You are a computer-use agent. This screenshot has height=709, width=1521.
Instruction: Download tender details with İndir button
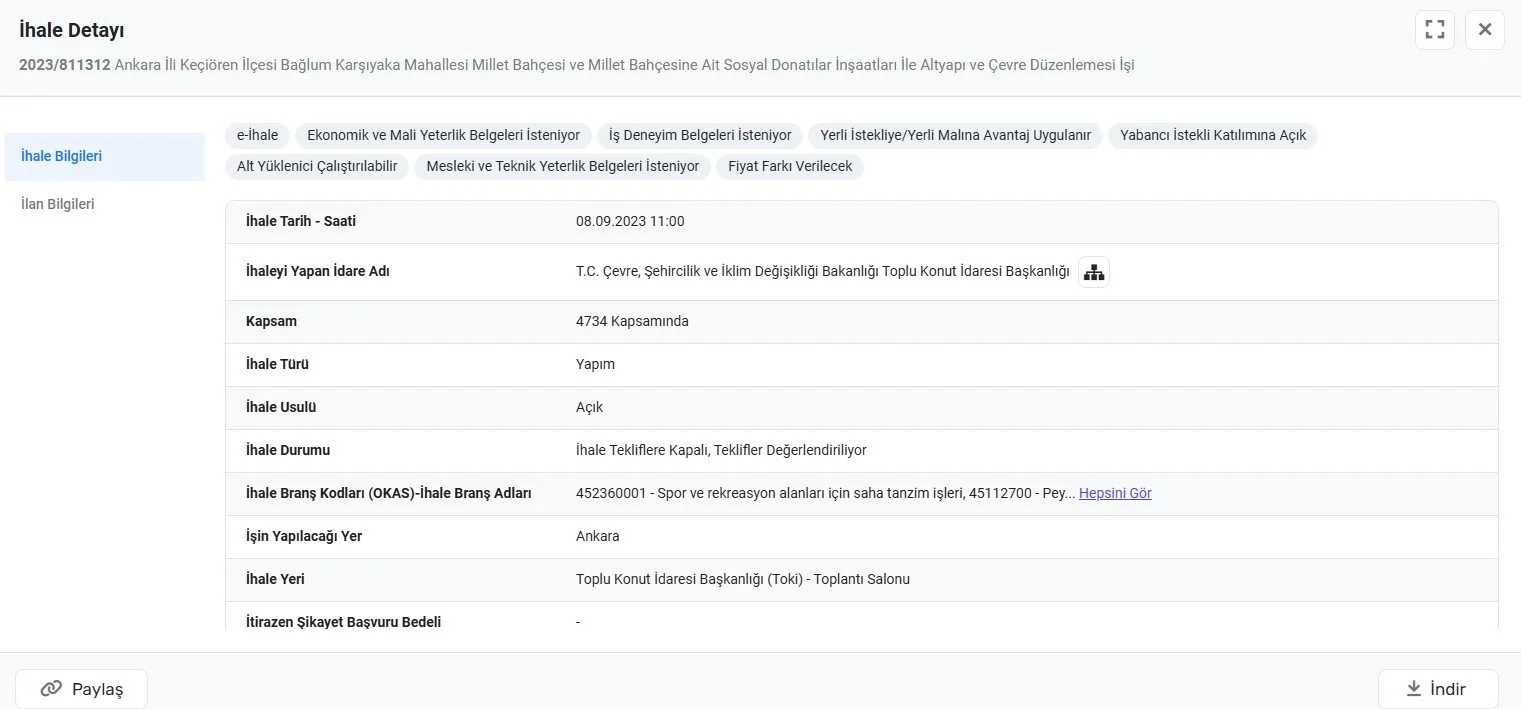(1437, 689)
